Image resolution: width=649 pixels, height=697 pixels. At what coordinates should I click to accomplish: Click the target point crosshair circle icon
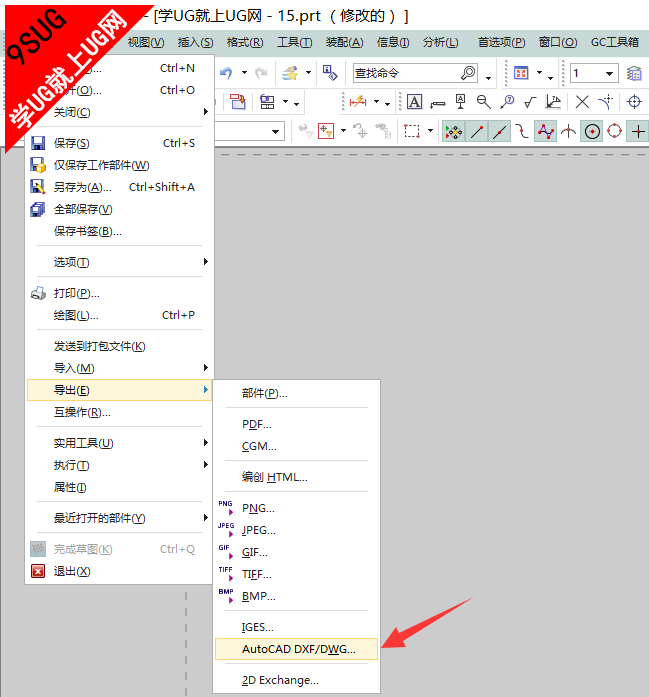634,102
